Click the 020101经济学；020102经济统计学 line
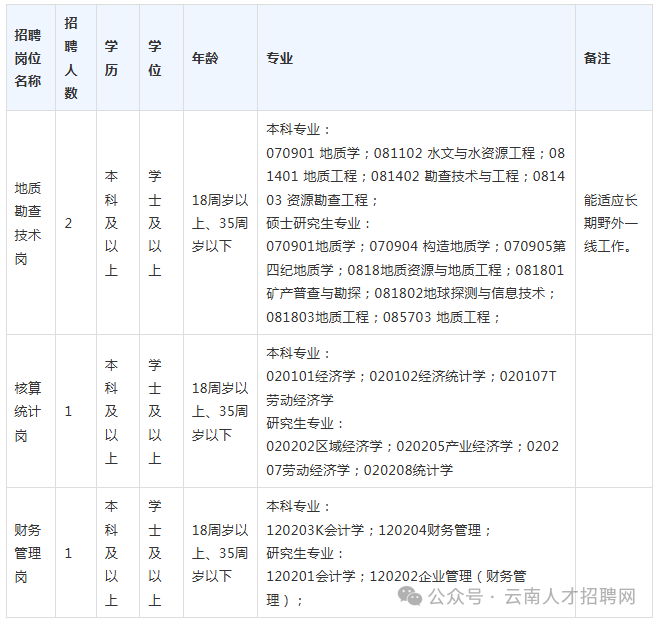The image size is (657, 623). (x=411, y=376)
